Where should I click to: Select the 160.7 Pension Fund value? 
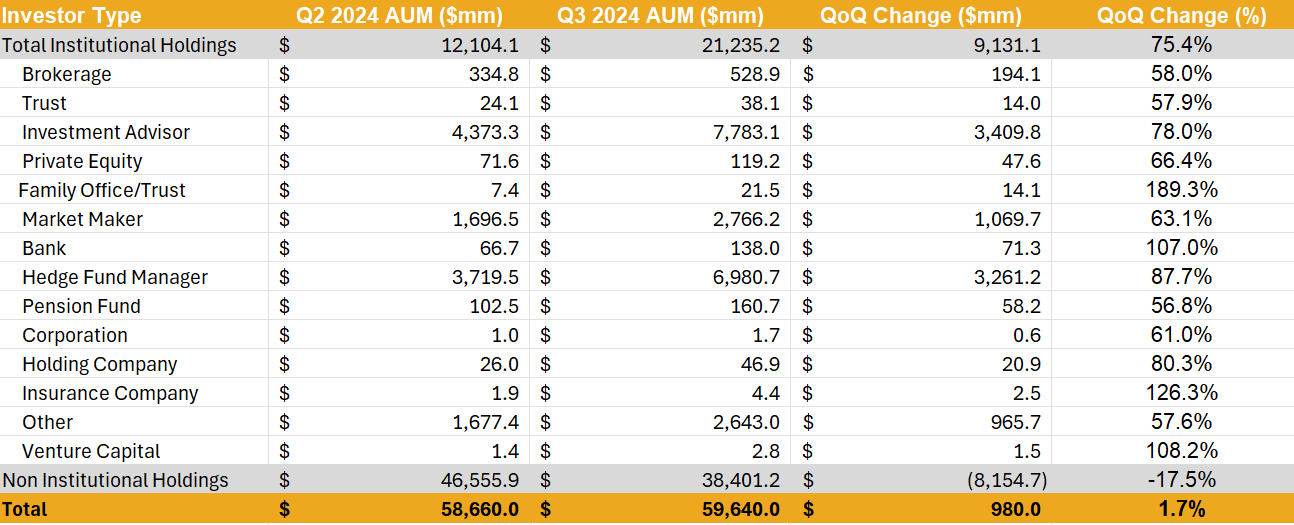click(757, 306)
